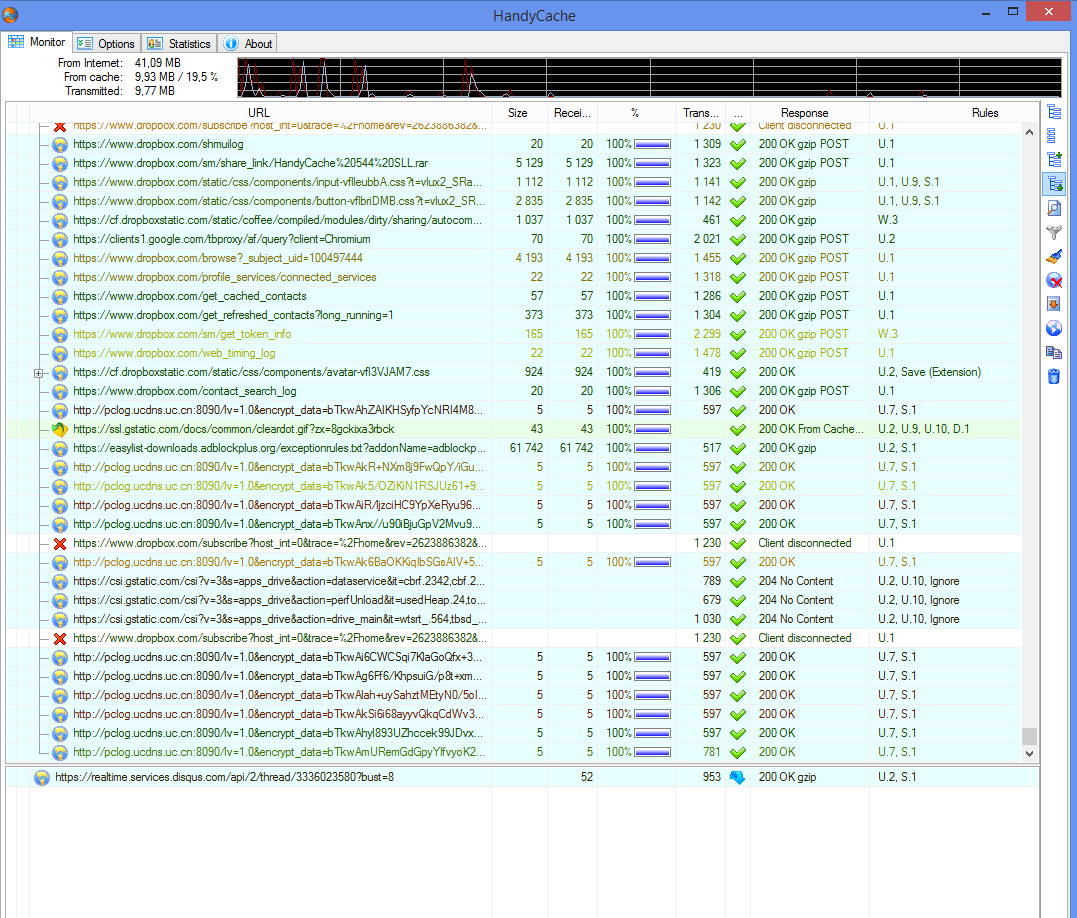This screenshot has height=918, width=1077.
Task: Click the Transmitted value 9,77 MB
Action: click(x=155, y=91)
